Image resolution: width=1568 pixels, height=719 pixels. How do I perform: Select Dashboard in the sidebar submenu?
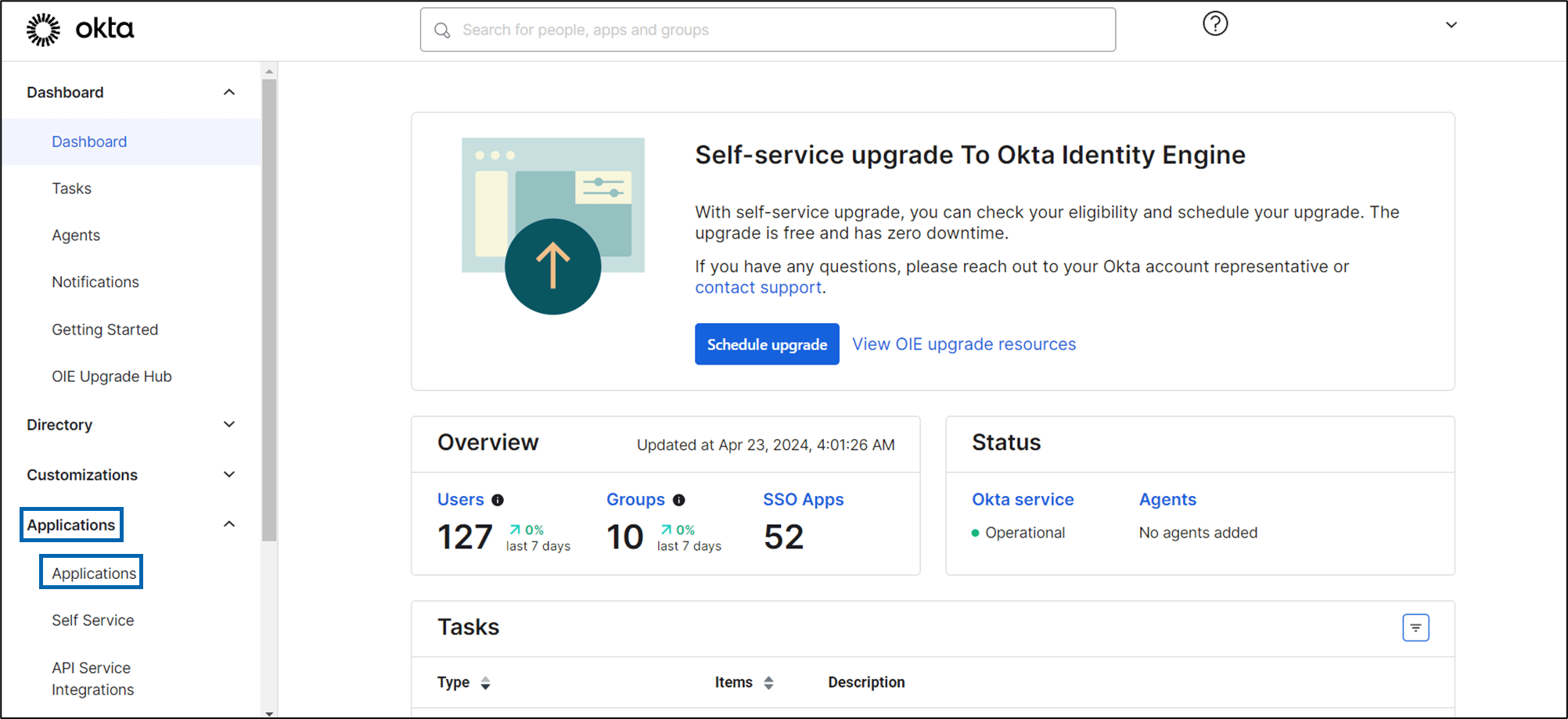click(89, 142)
